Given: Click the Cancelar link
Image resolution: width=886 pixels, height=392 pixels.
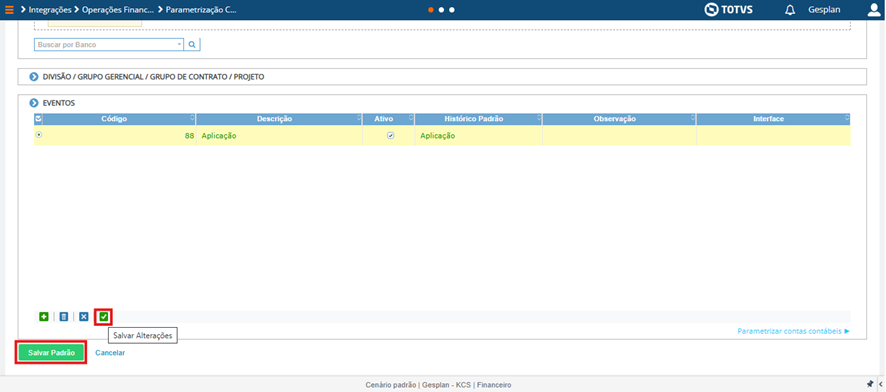Looking at the screenshot, I should (110, 352).
